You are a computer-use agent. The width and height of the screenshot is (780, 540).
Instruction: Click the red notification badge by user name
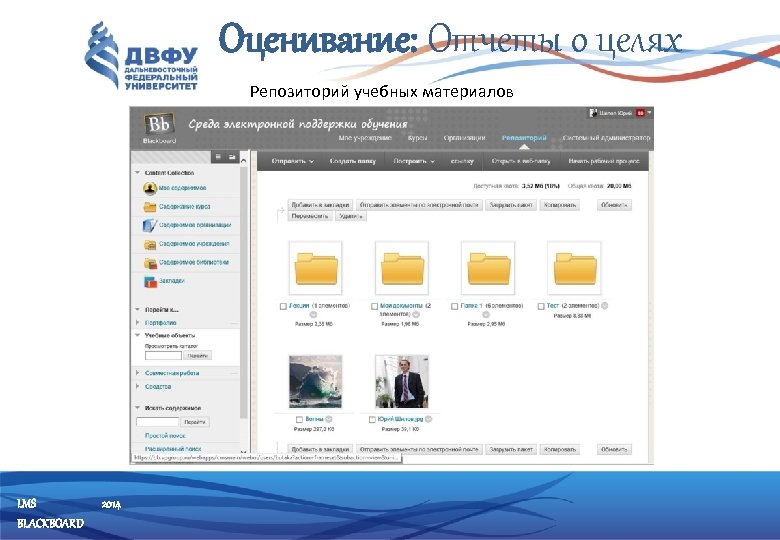pos(640,113)
